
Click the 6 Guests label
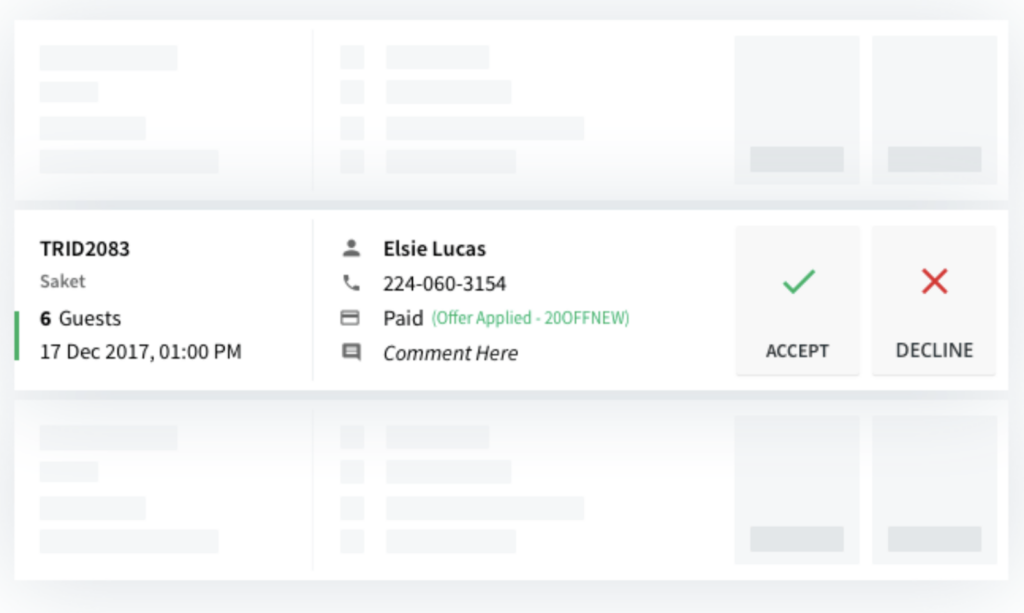click(80, 319)
